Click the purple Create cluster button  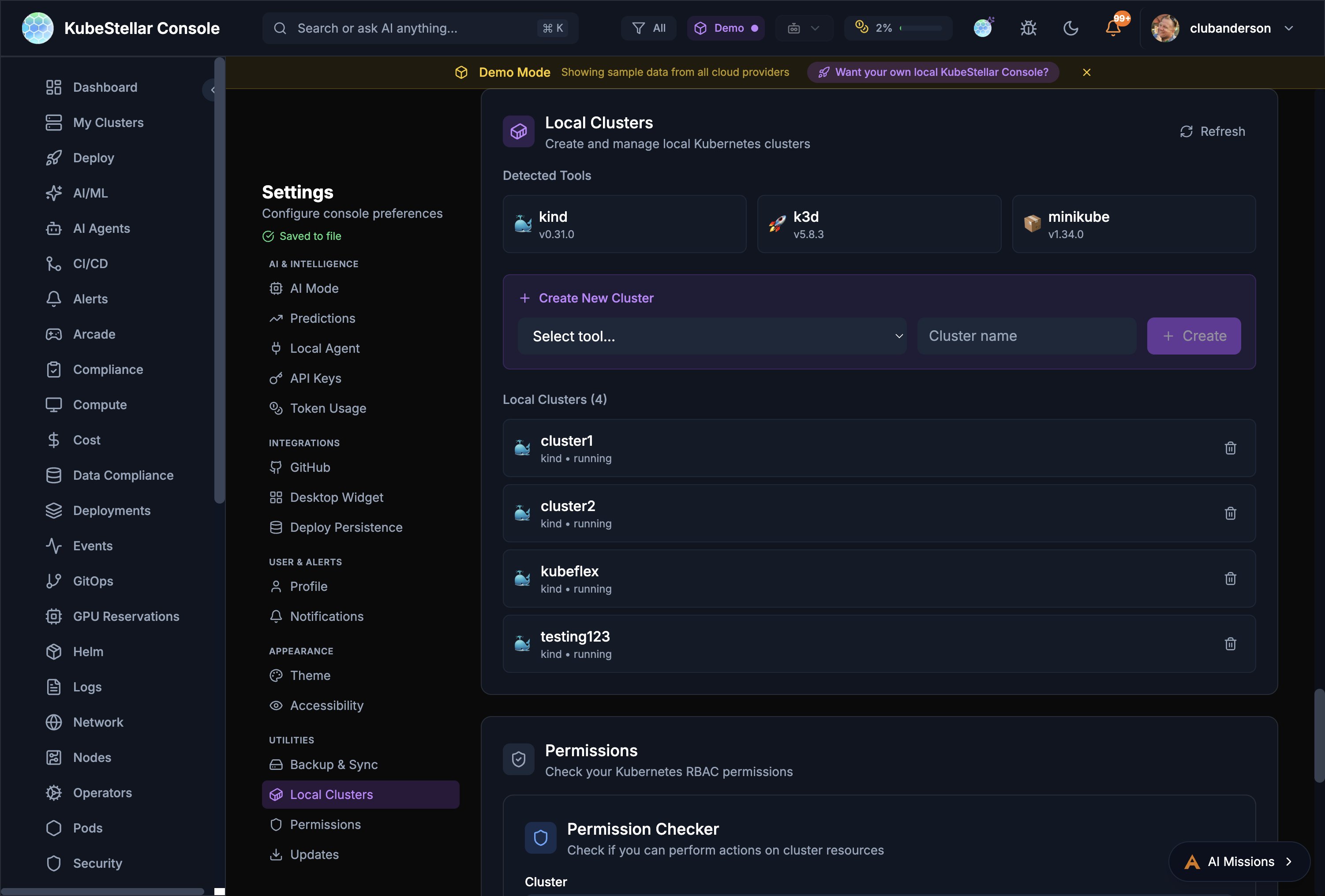coord(1193,336)
